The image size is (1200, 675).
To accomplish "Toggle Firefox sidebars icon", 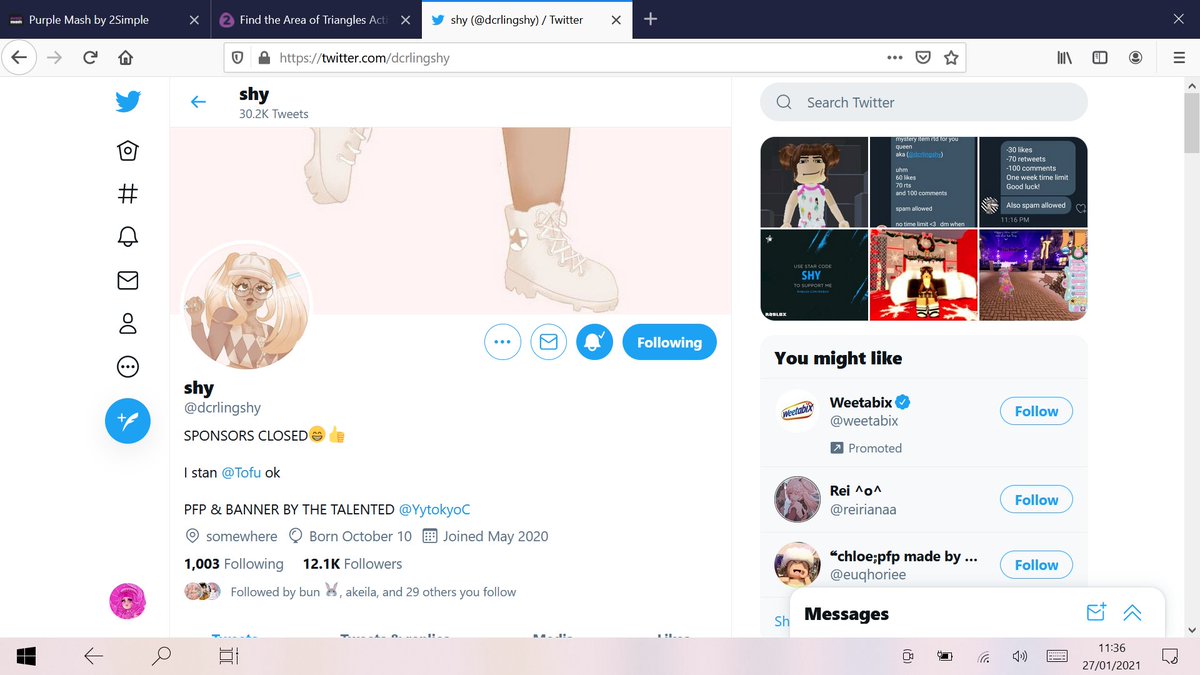I will pos(1100,58).
